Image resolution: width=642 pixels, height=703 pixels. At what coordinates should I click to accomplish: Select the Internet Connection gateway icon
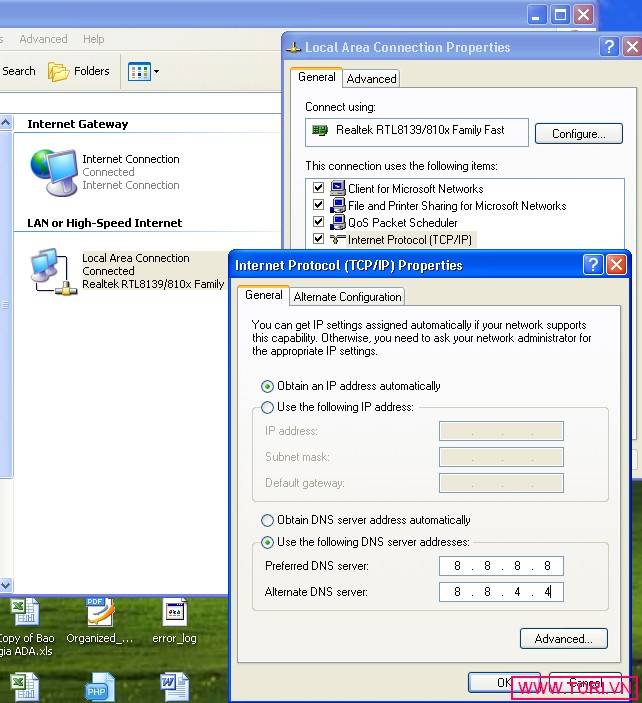[x=54, y=173]
